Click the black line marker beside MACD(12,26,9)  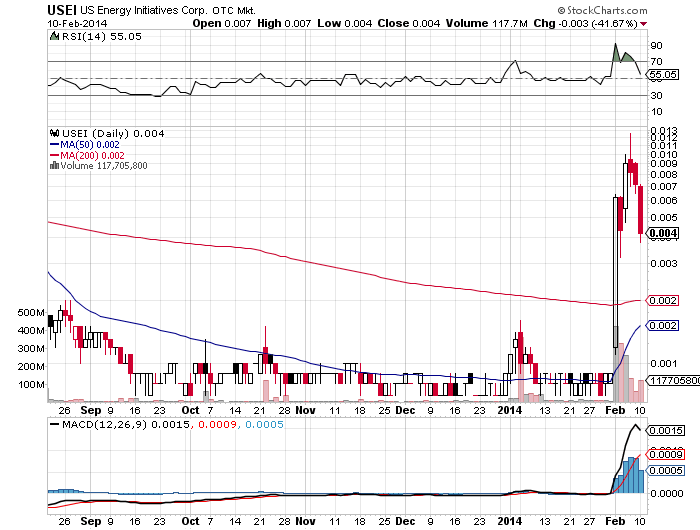pyautogui.click(x=54, y=425)
